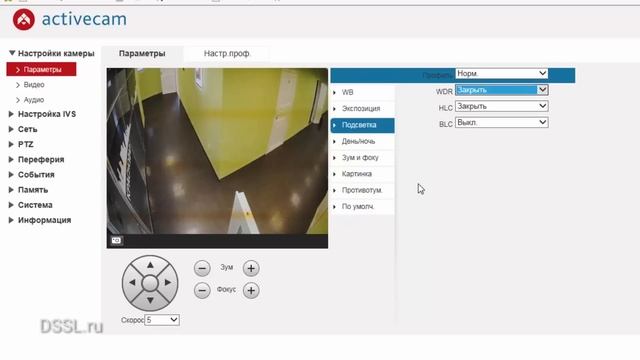Switch to the Настр.проф. tab
The image size is (640, 360).
pos(227,53)
